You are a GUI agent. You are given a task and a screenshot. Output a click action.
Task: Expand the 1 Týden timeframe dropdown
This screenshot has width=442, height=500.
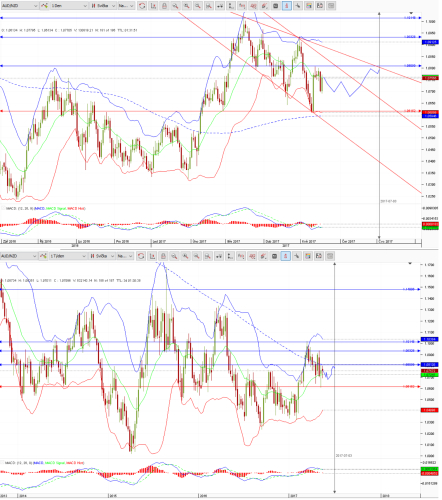click(68, 256)
